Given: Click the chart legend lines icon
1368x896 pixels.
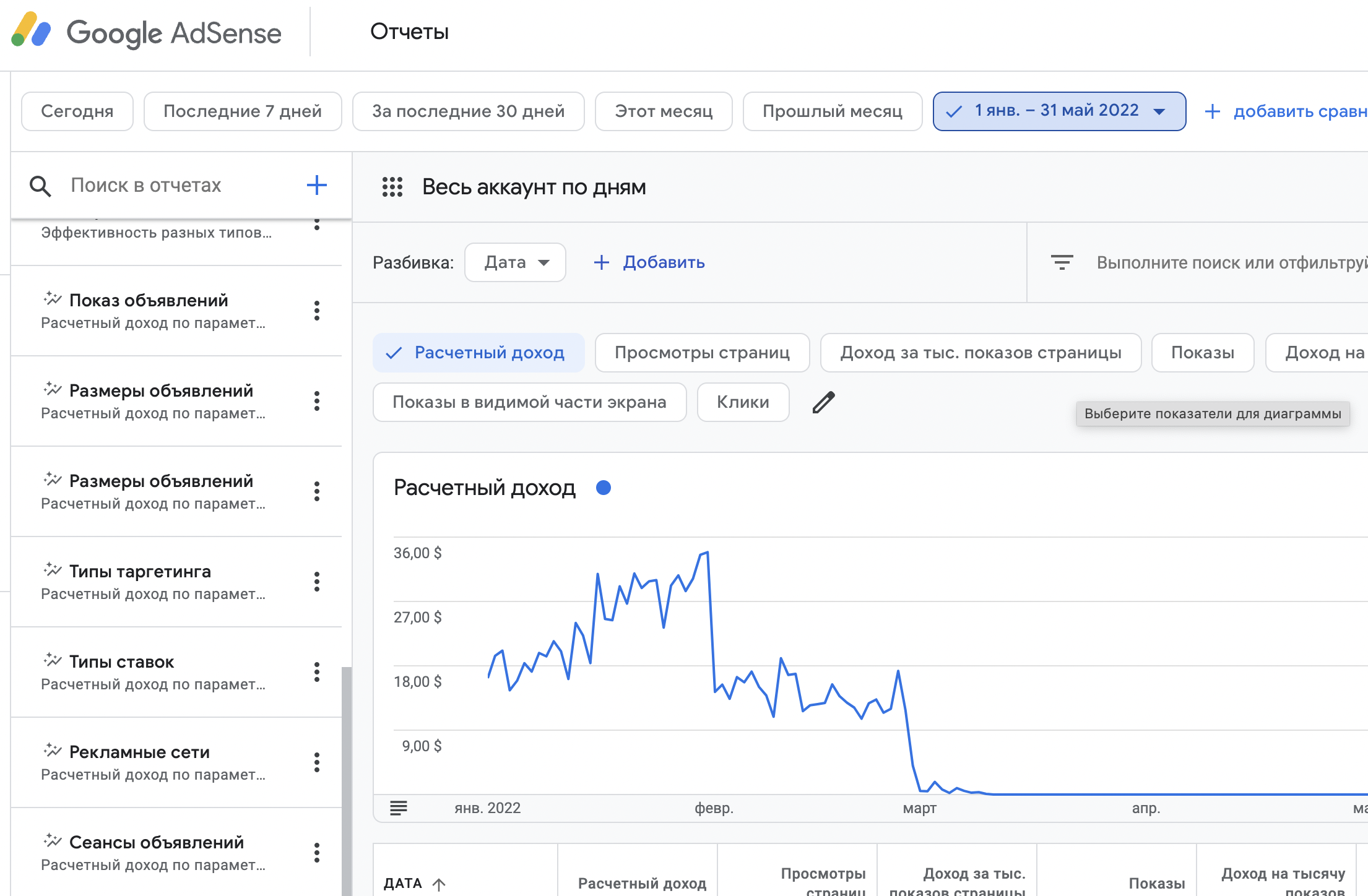Looking at the screenshot, I should (x=399, y=808).
